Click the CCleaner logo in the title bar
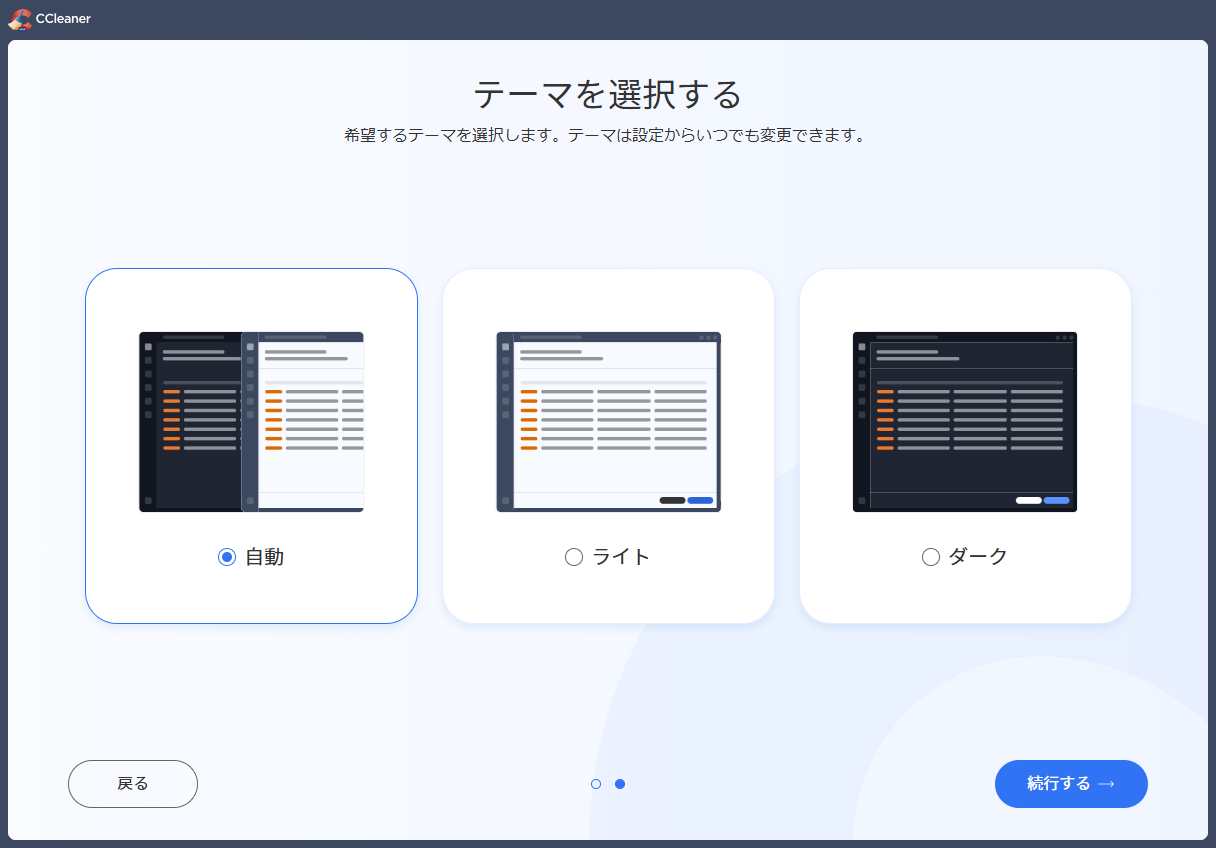Image resolution: width=1216 pixels, height=848 pixels. (x=18, y=18)
